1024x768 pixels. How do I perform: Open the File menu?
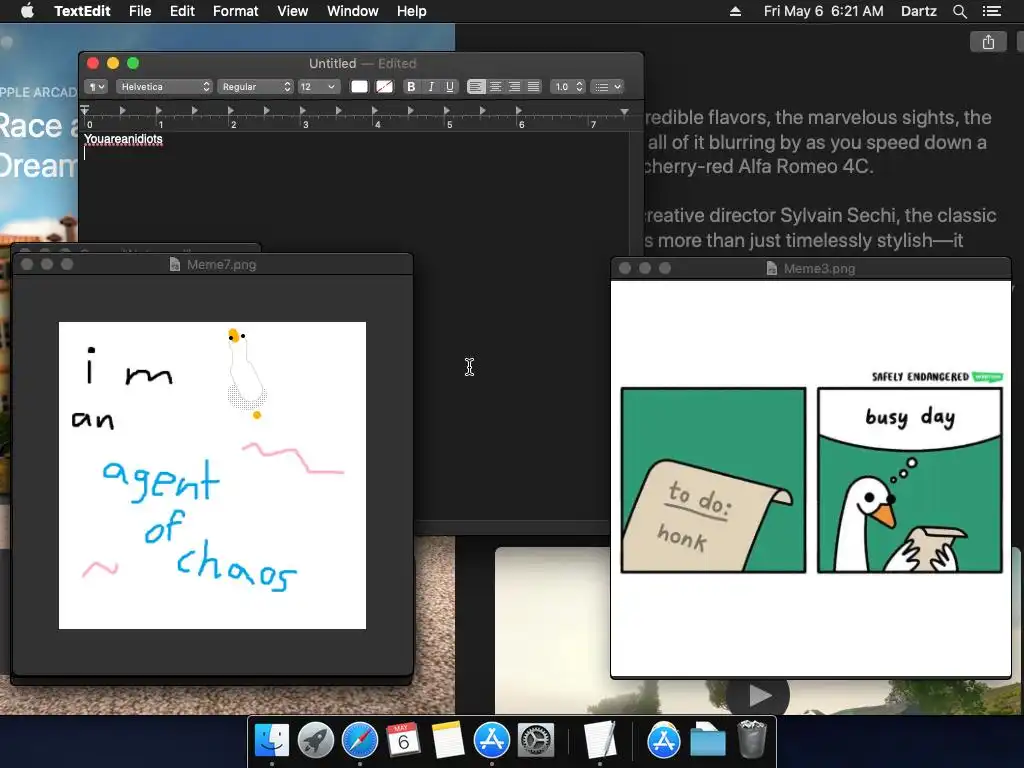[140, 11]
